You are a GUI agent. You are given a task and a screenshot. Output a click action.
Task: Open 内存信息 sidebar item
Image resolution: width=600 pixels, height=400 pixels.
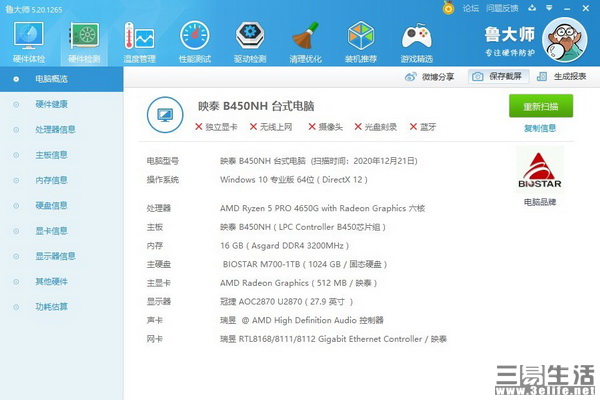coord(52,180)
